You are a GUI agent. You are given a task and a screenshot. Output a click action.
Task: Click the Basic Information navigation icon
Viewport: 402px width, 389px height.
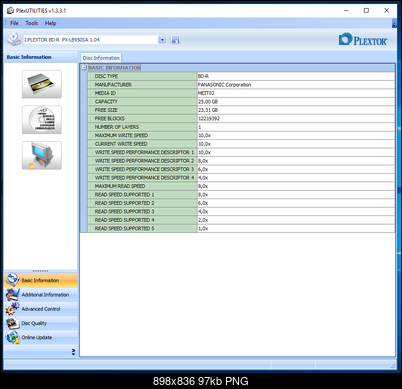click(x=13, y=280)
